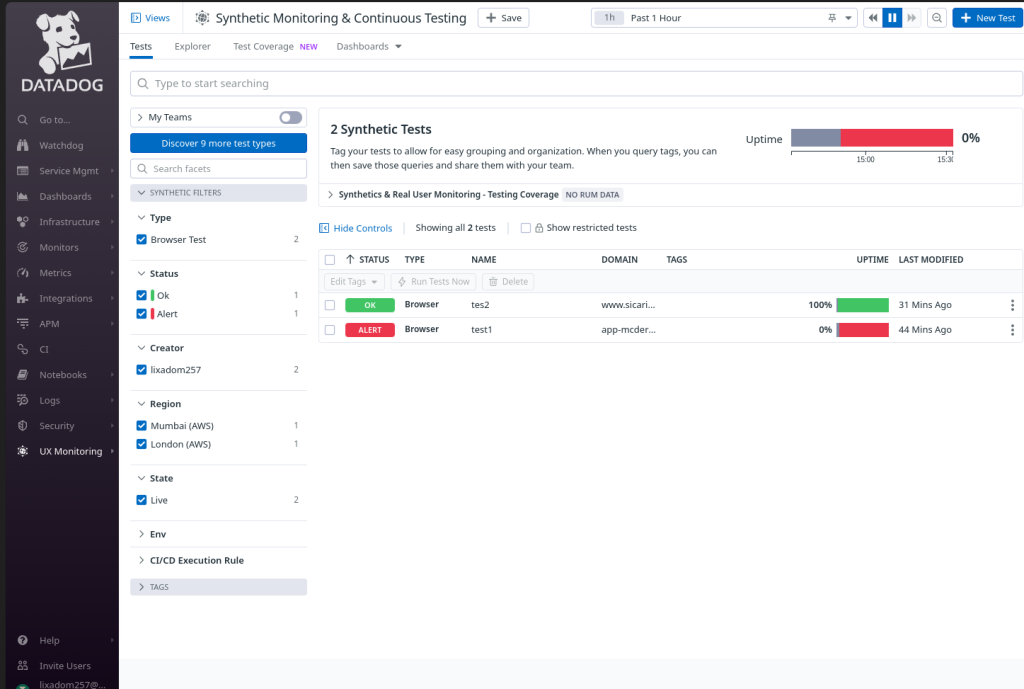Open Watchdog binoculars icon

coord(23,146)
